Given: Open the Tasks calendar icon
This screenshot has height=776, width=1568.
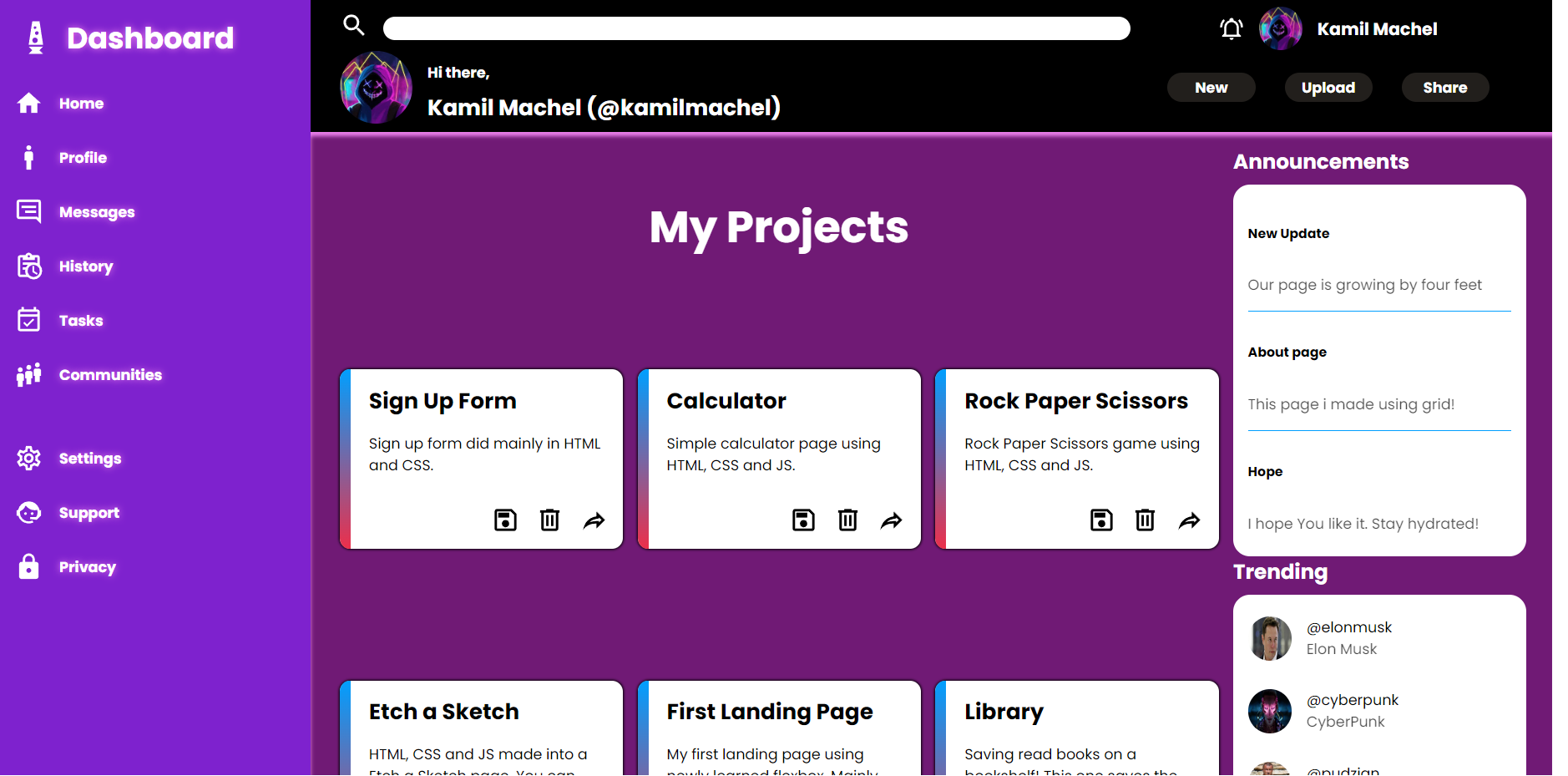Looking at the screenshot, I should (29, 320).
